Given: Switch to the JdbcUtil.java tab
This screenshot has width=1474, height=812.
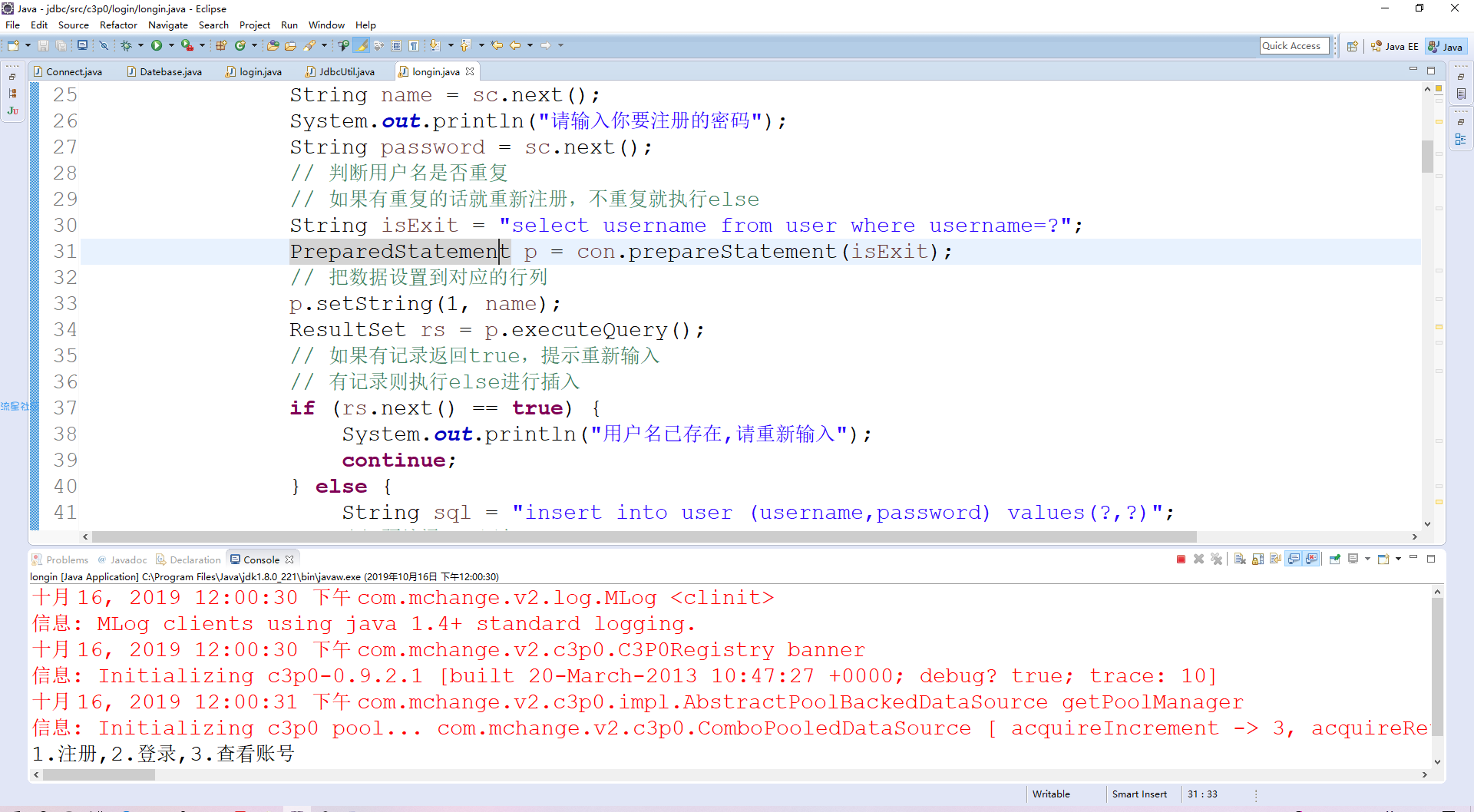Looking at the screenshot, I should [x=340, y=71].
